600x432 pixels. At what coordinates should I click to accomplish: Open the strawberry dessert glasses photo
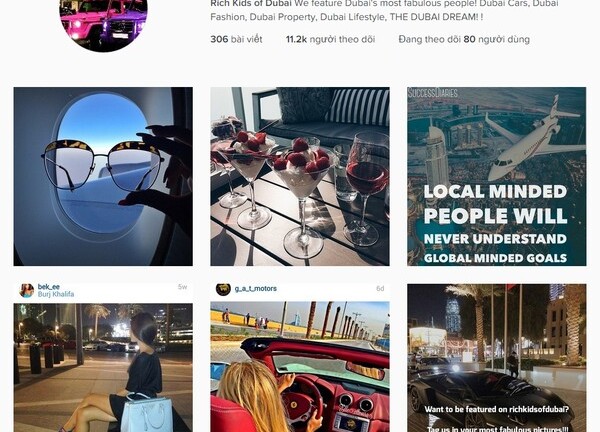pyautogui.click(x=300, y=176)
